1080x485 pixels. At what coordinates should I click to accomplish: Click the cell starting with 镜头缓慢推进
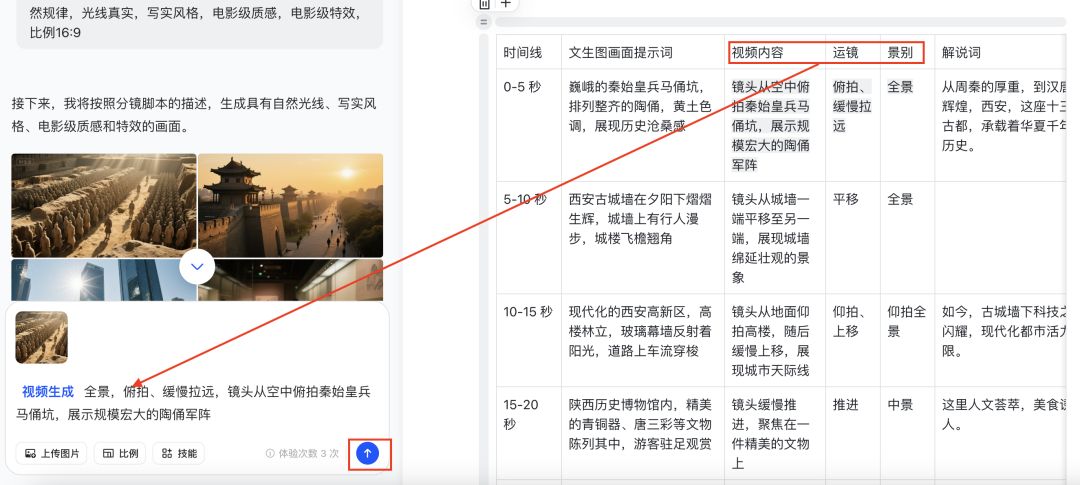(x=775, y=433)
